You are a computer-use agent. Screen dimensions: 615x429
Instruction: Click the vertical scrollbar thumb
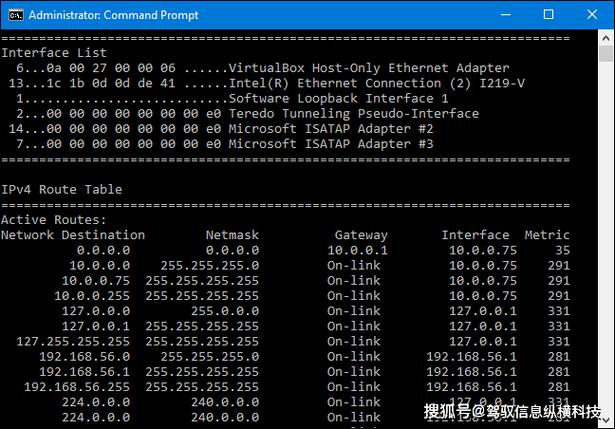[x=606, y=53]
